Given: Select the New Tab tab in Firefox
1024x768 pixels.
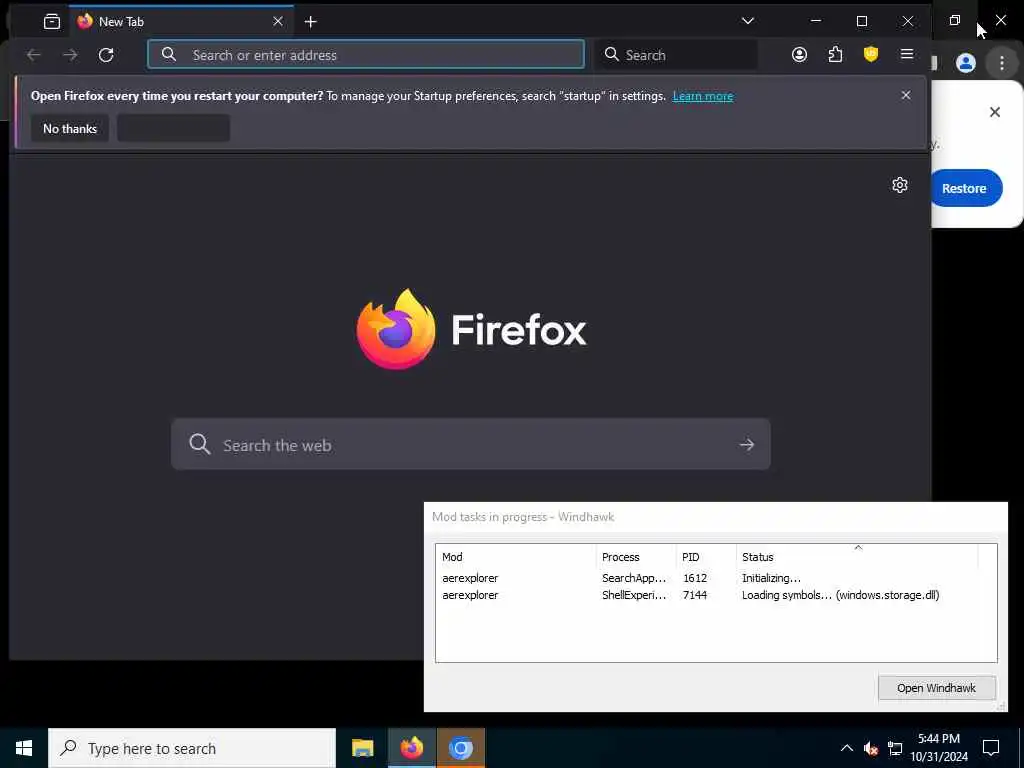Looking at the screenshot, I should point(181,22).
